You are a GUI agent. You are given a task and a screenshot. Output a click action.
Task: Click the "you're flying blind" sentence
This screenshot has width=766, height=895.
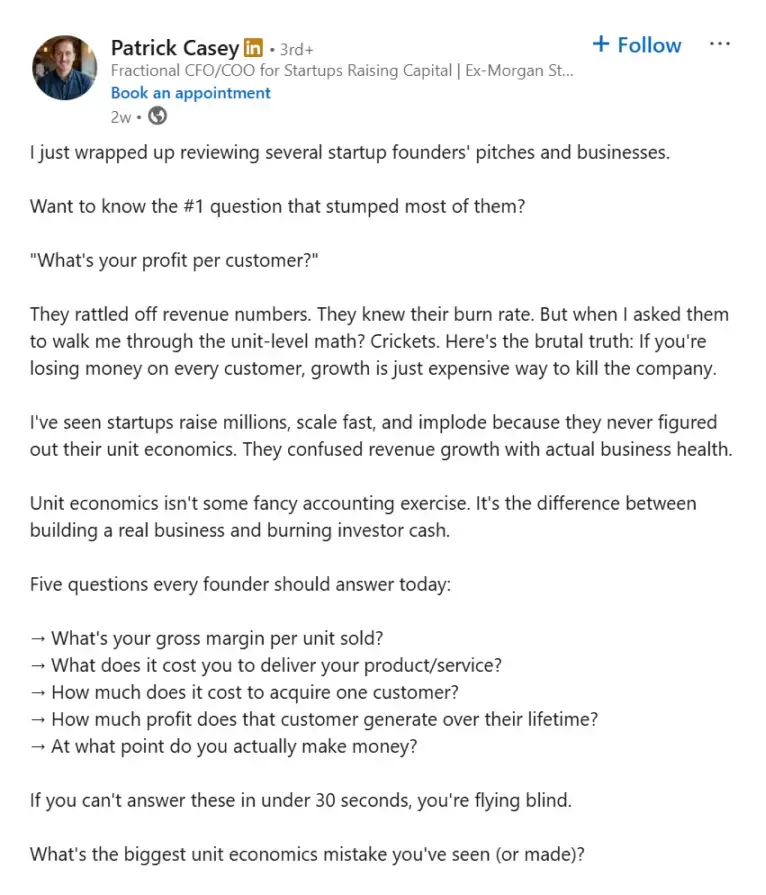click(x=300, y=801)
